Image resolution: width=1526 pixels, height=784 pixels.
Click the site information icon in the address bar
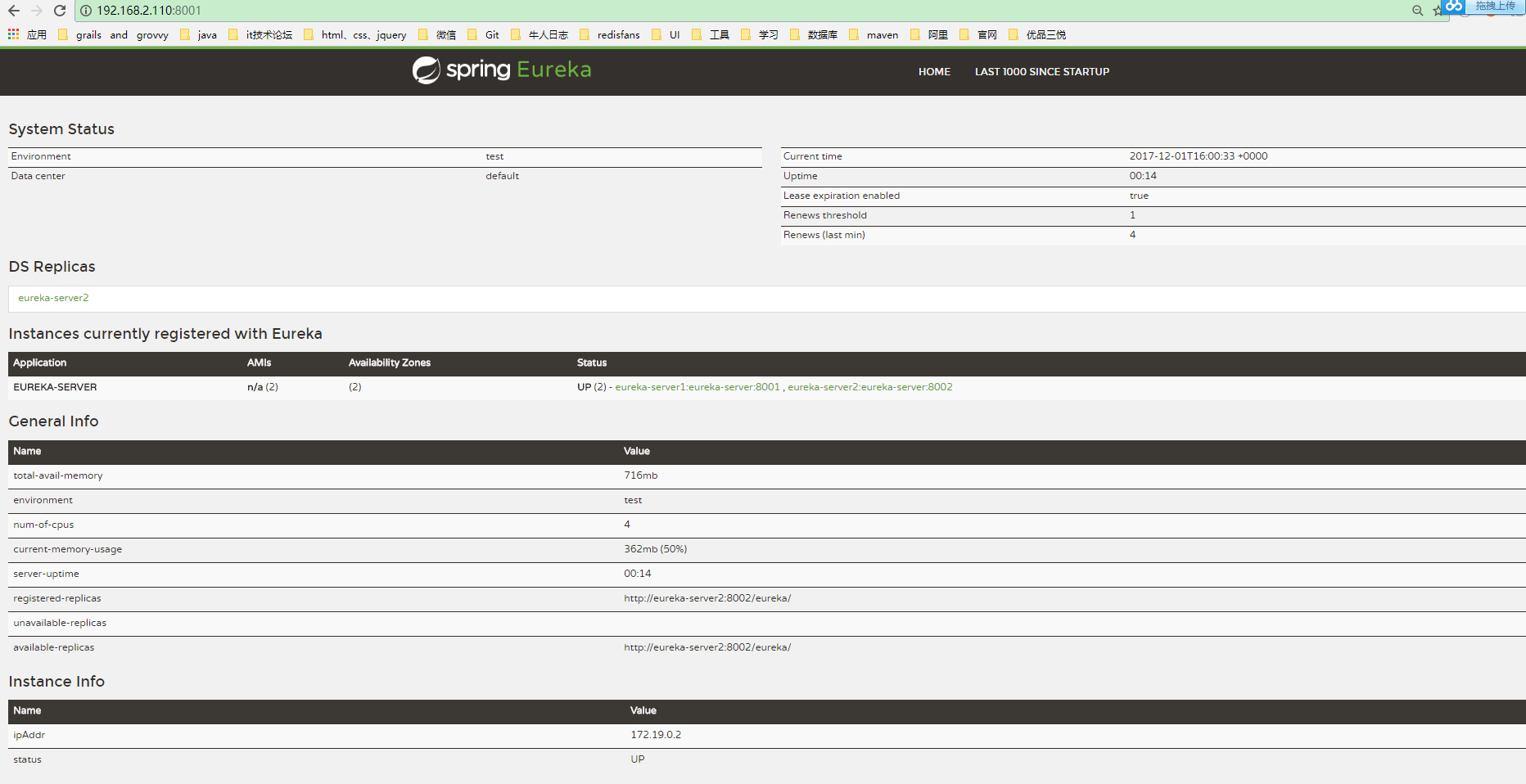[86, 11]
